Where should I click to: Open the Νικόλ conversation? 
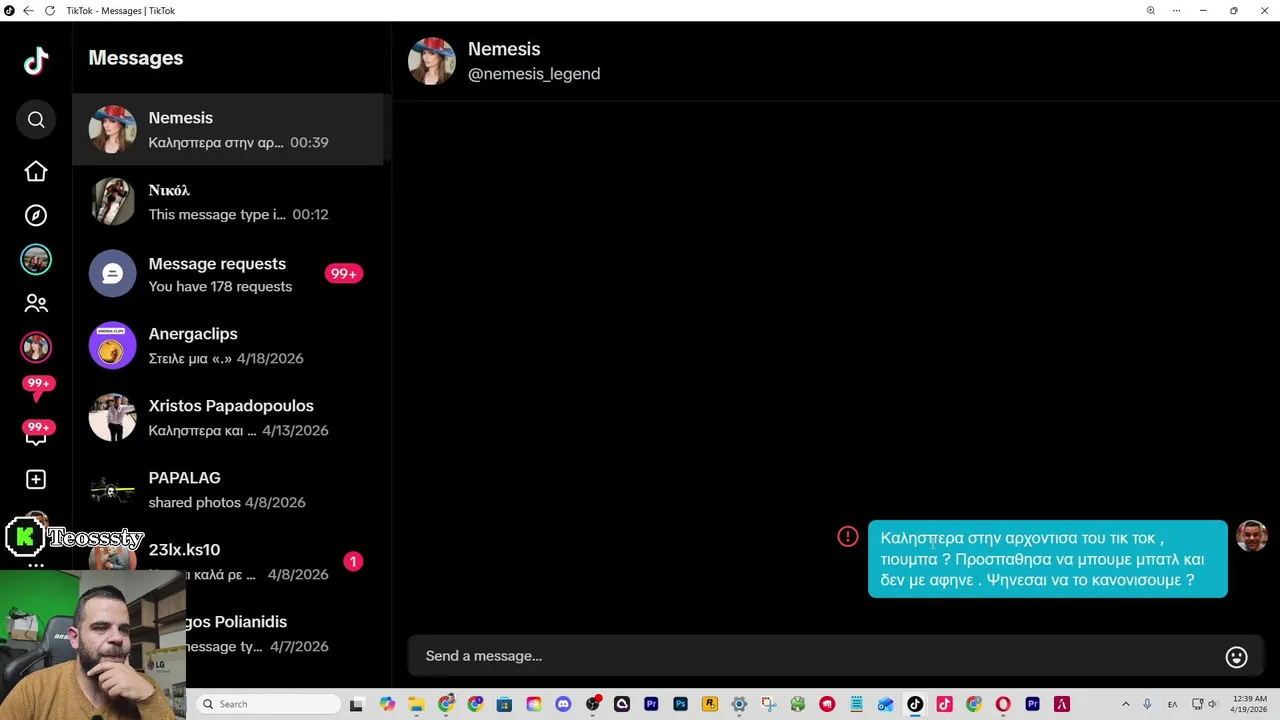228,202
